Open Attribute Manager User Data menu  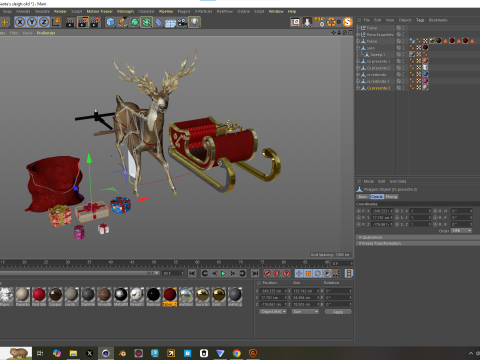click(398, 181)
